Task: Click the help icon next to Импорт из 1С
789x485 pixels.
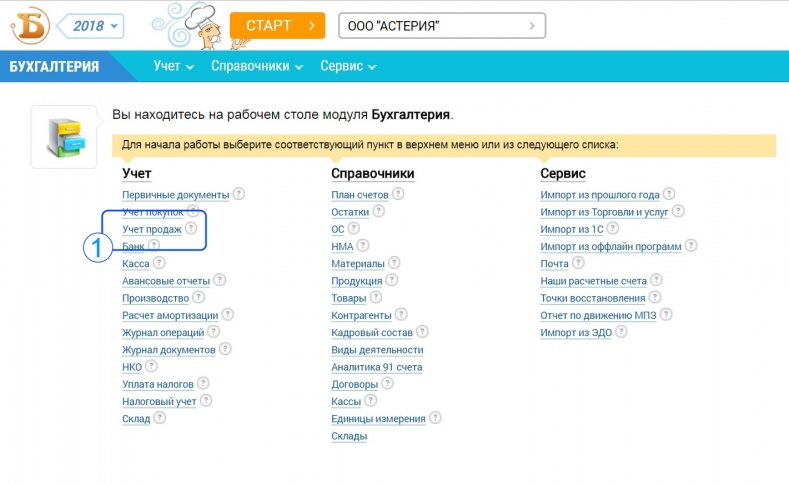Action: point(597,229)
